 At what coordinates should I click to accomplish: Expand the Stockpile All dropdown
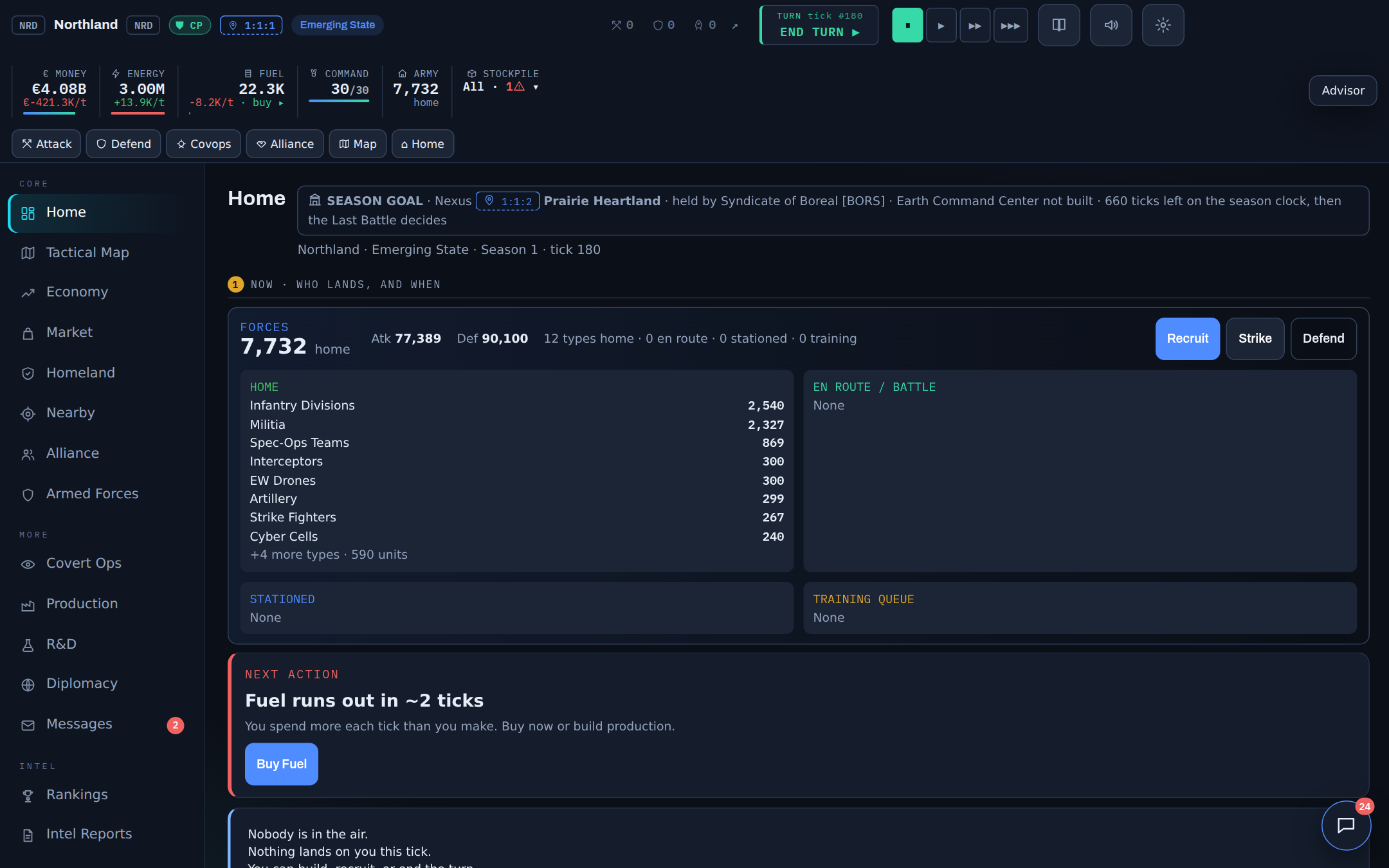(x=500, y=87)
